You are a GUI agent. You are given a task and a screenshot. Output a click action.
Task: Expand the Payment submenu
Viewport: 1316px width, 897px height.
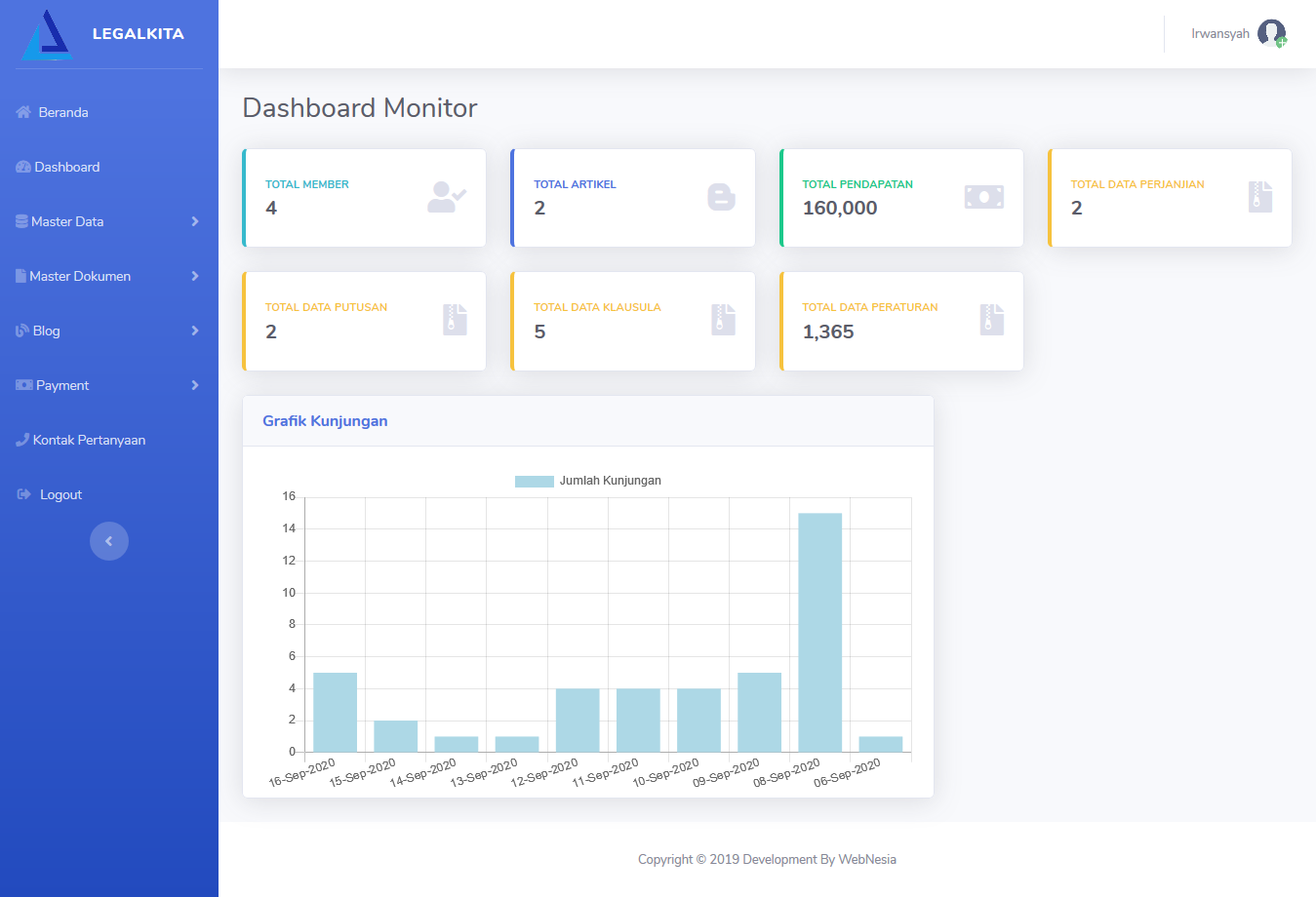109,385
